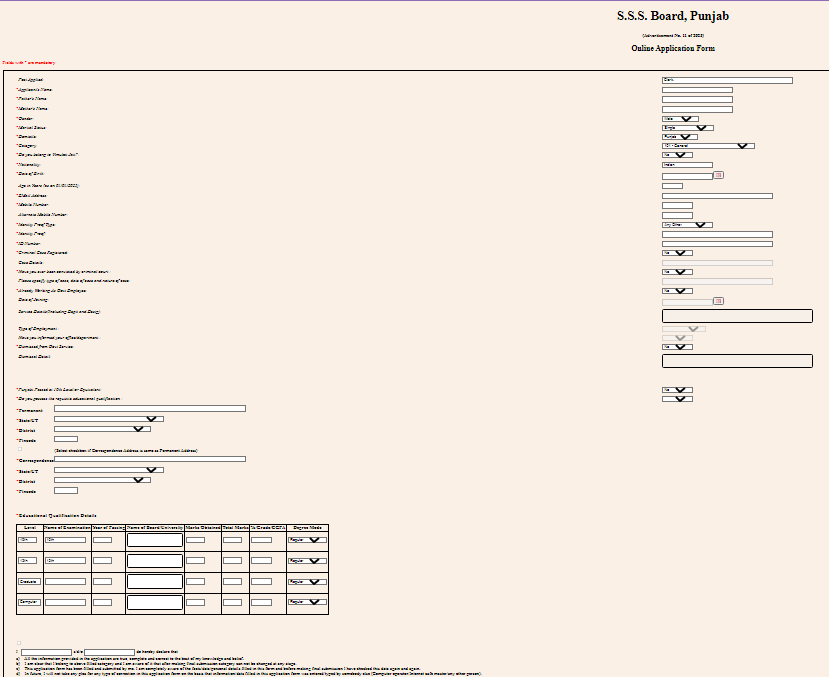Check the declaration checkbox above the declaration text
Viewport: 829px width, 677px height.
(19, 642)
